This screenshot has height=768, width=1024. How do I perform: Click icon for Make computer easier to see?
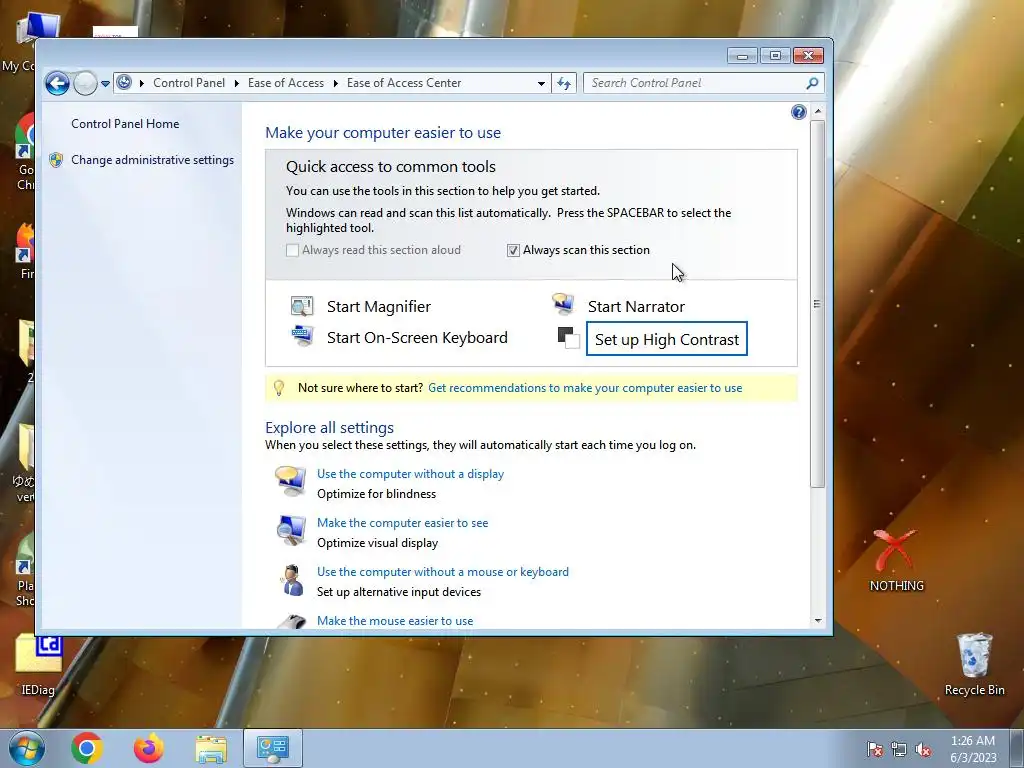tap(291, 530)
